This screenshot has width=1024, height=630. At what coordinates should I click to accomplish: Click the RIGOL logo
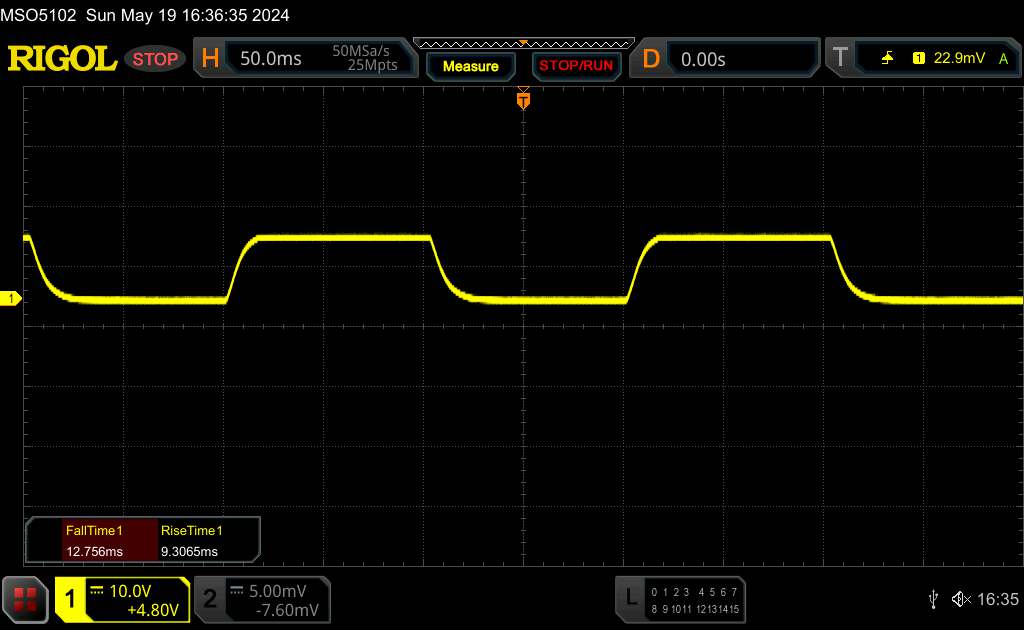point(62,59)
